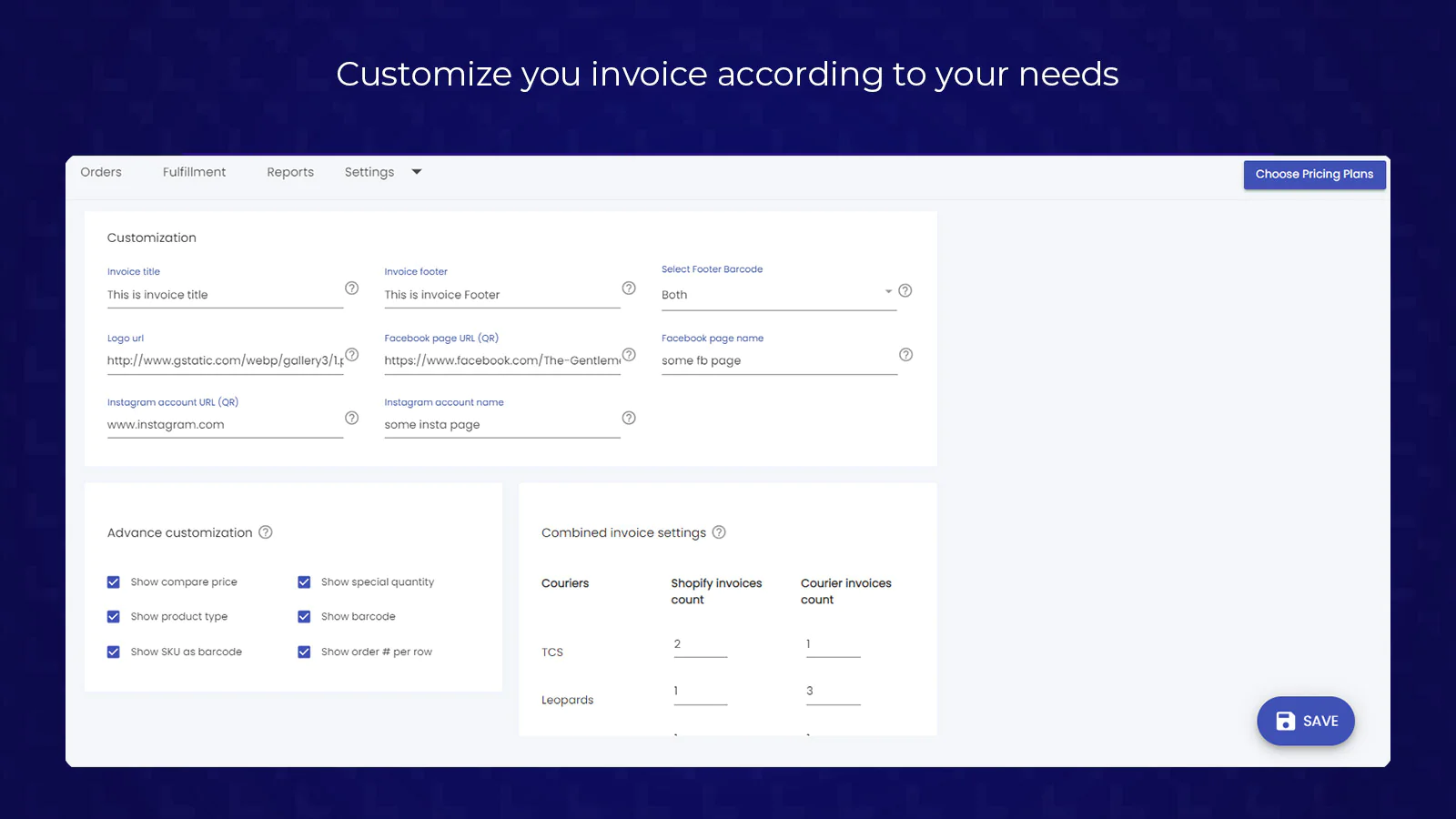The image size is (1456, 819).
Task: Click TCS Shopify invoices count field
Action: pyautogui.click(x=700, y=644)
